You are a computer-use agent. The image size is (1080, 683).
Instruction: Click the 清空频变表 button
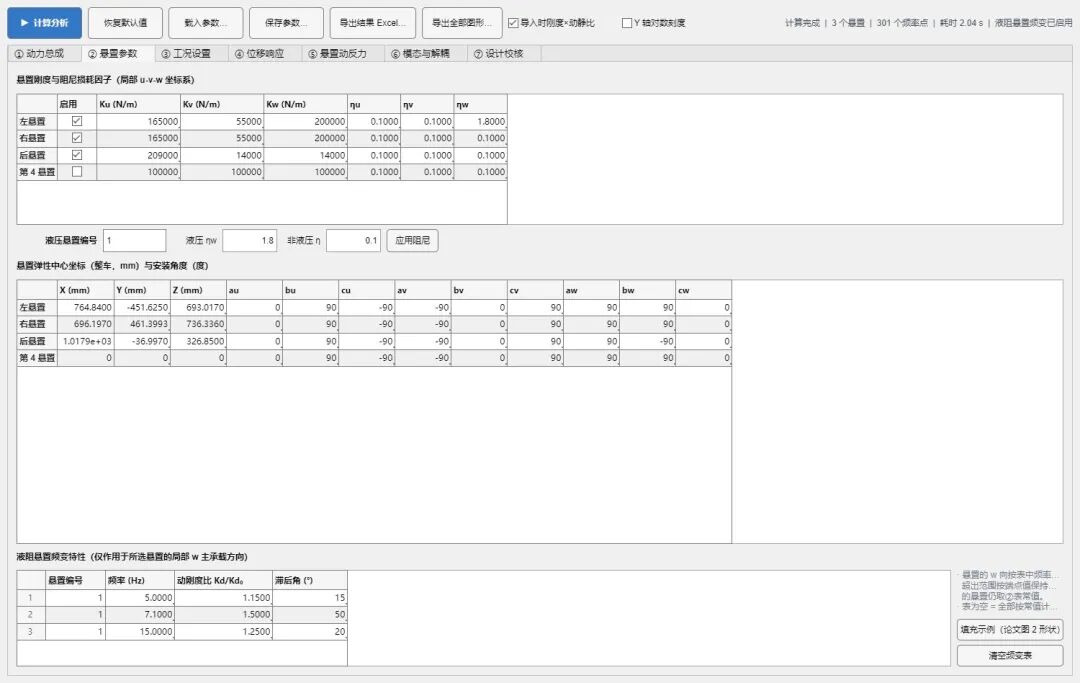click(1010, 655)
